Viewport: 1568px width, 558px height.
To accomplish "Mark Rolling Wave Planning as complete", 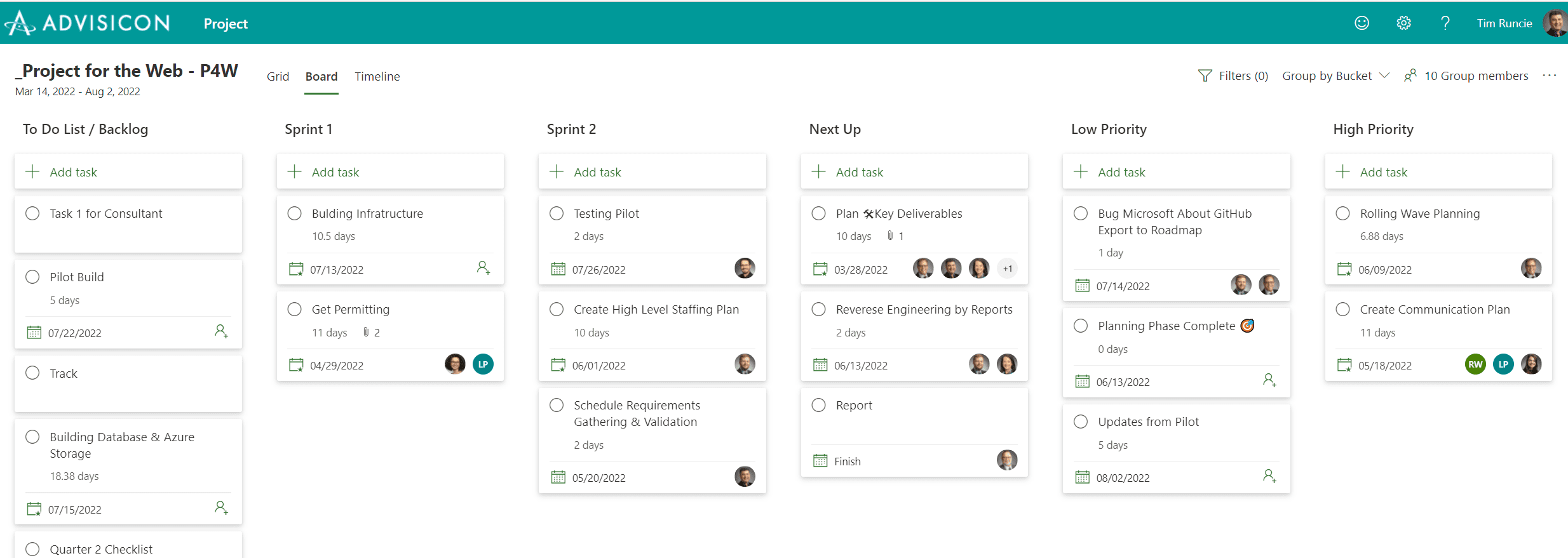I will (1342, 213).
